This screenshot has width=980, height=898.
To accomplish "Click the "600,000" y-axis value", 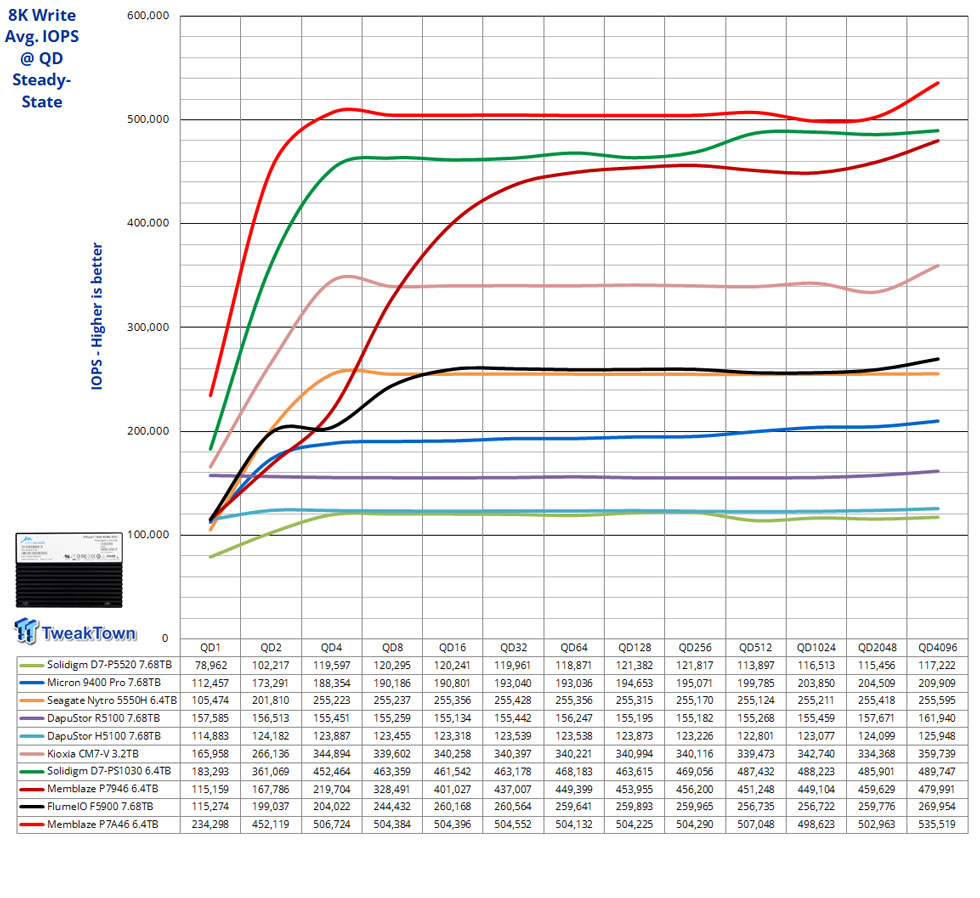I will [x=148, y=16].
